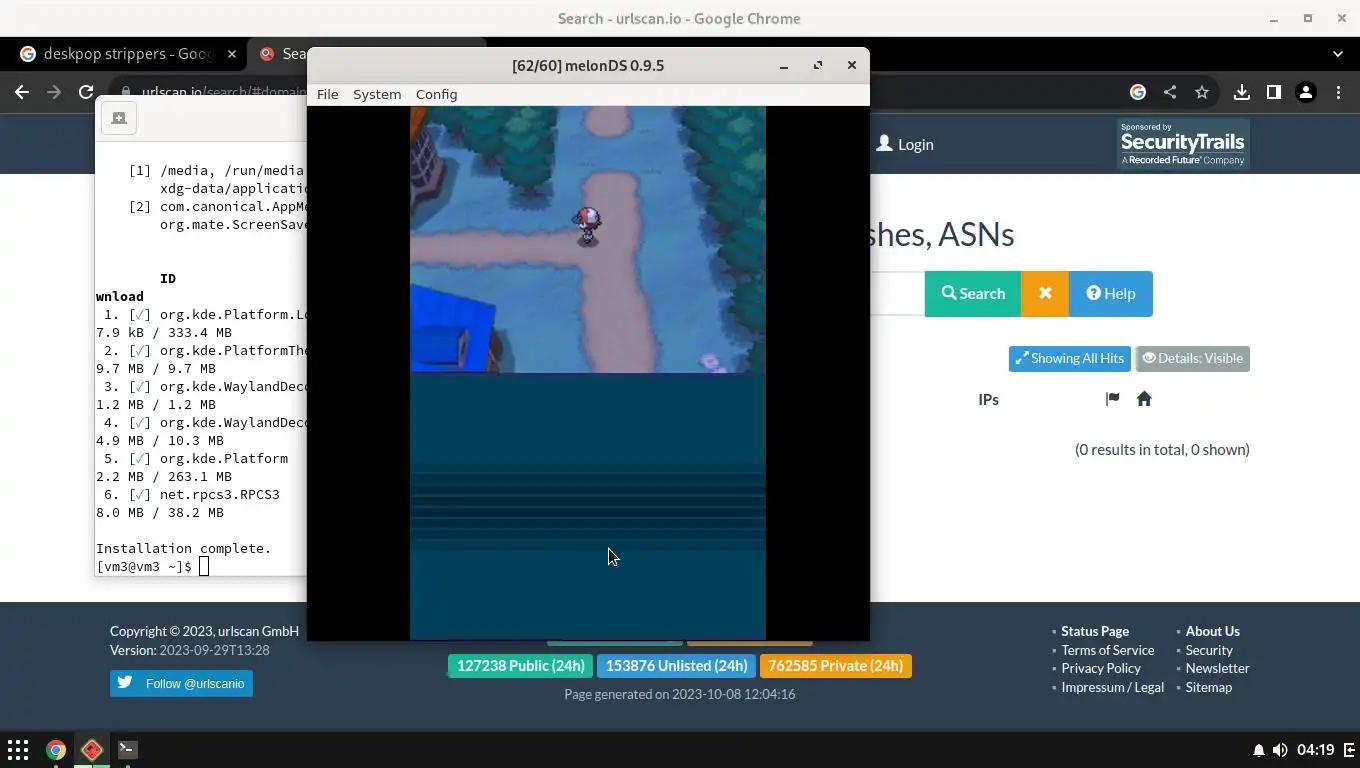
Task: Open the Chrome profile avatar
Action: pyautogui.click(x=1305, y=92)
